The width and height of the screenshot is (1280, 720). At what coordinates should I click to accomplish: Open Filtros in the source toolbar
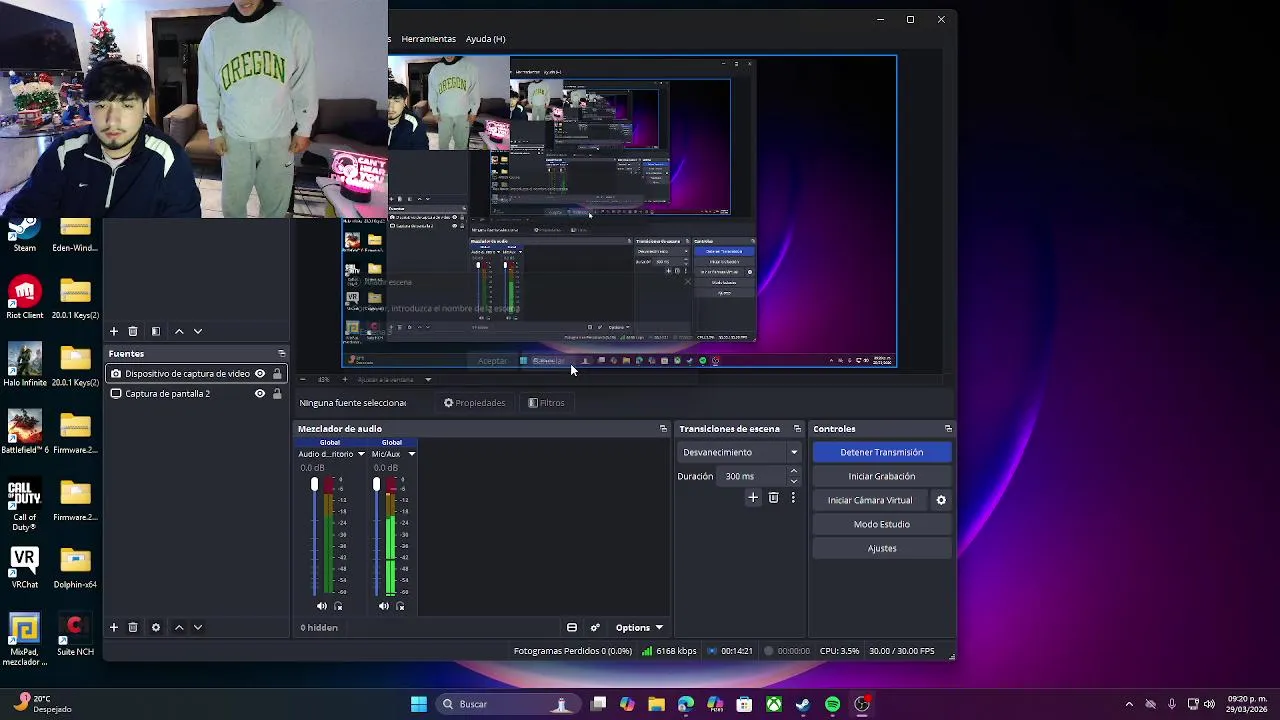coord(546,403)
